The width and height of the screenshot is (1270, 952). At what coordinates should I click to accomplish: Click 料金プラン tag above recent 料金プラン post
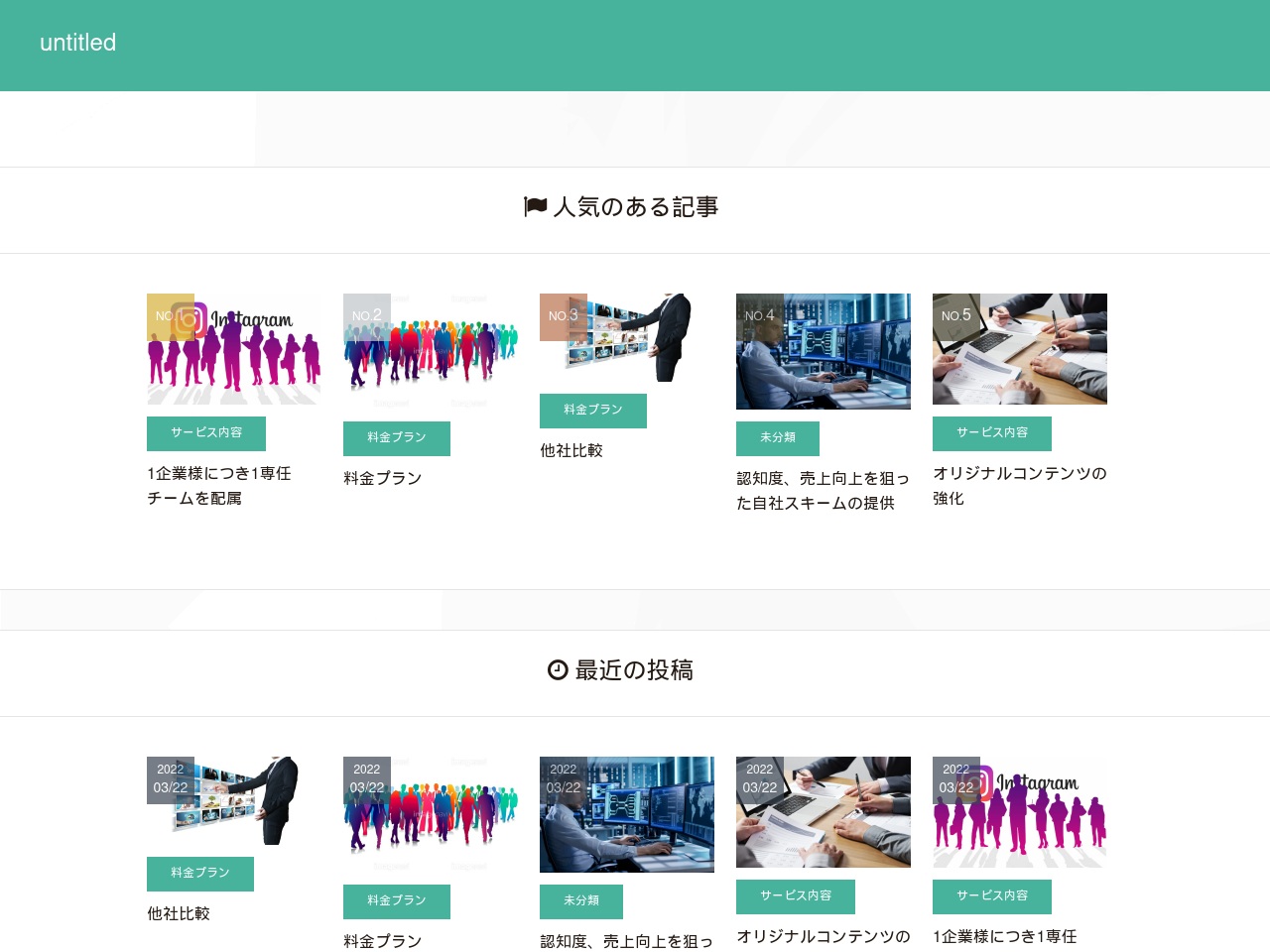pyautogui.click(x=397, y=901)
